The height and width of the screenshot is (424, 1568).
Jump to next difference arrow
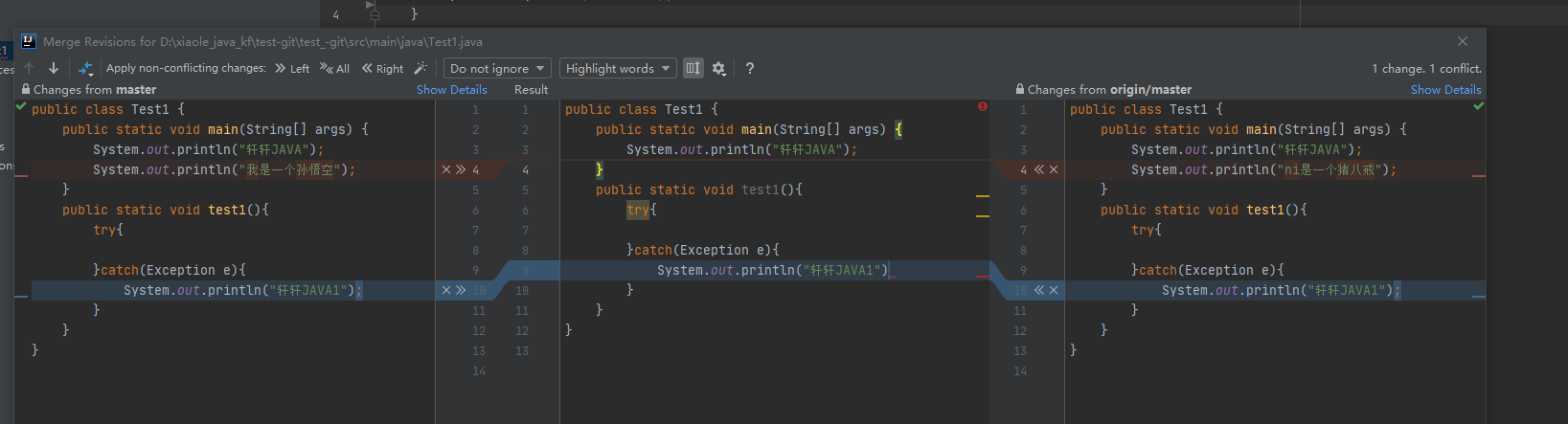point(54,68)
